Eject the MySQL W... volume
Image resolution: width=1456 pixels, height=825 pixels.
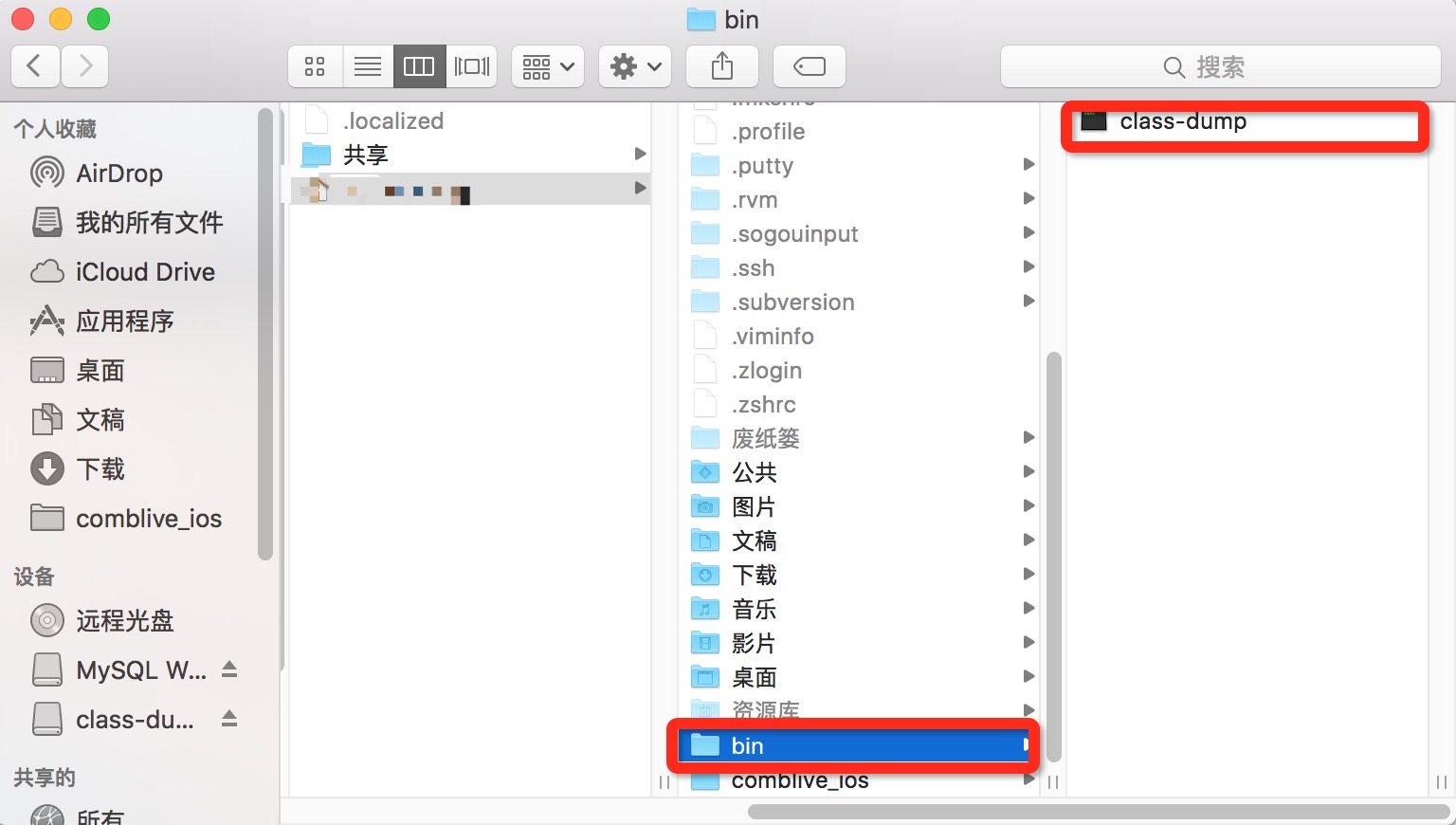(229, 669)
